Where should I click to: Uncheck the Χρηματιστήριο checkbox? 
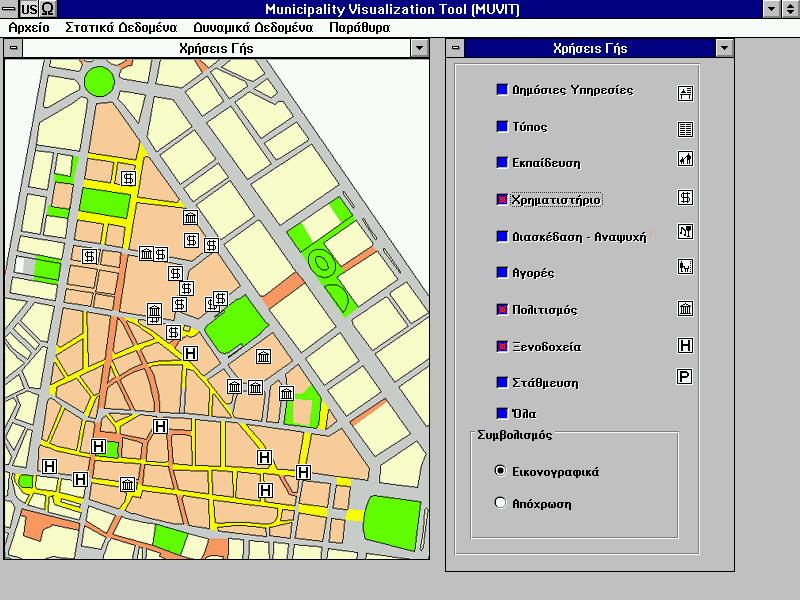pos(502,199)
